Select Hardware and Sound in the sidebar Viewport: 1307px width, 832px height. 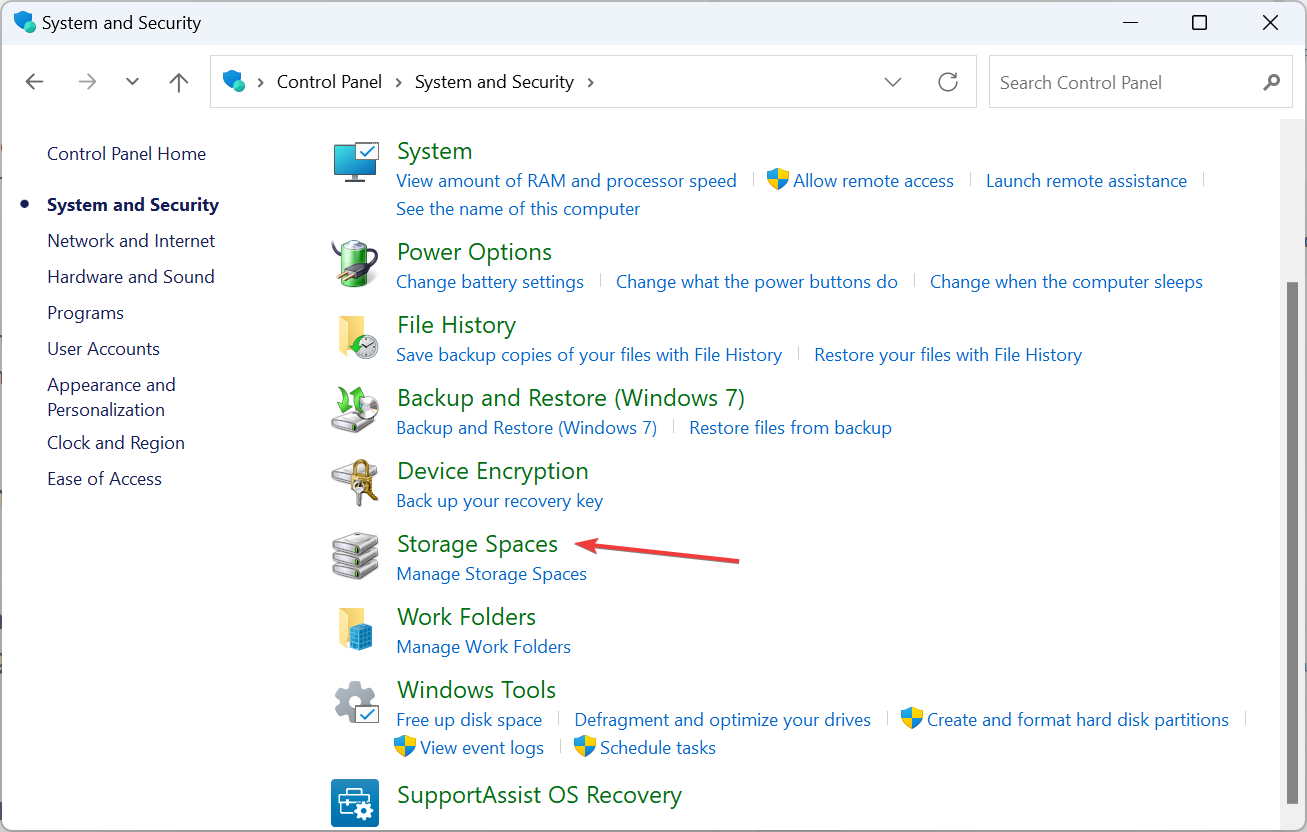coord(130,276)
